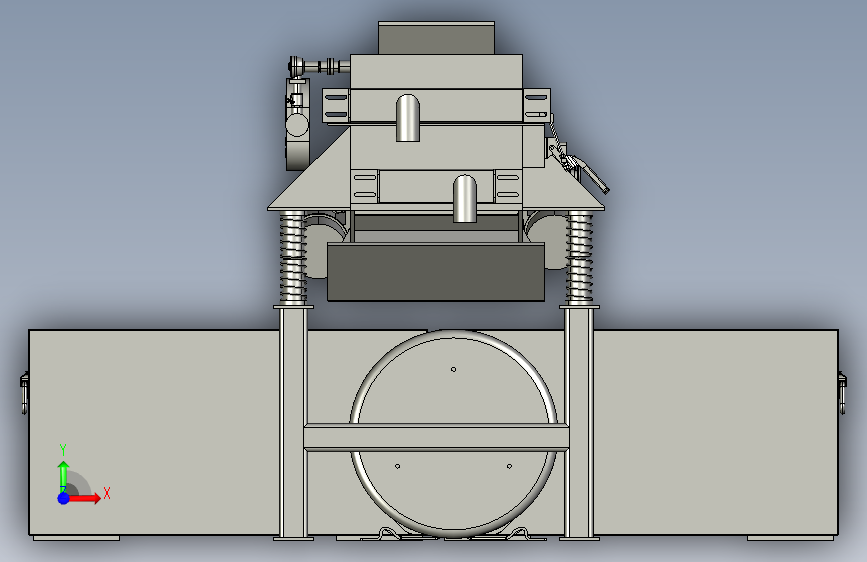Viewport: 867px width, 562px height.
Task: Select the right foot pad under base box
Action: 791,538
